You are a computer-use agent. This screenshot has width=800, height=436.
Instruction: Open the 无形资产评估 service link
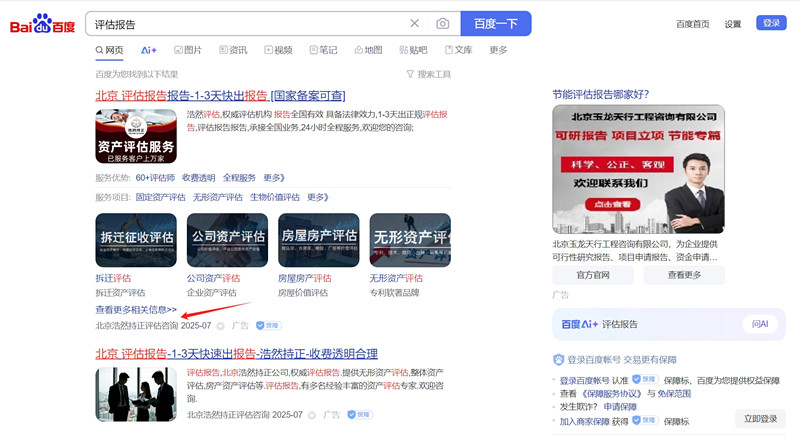coord(218,197)
